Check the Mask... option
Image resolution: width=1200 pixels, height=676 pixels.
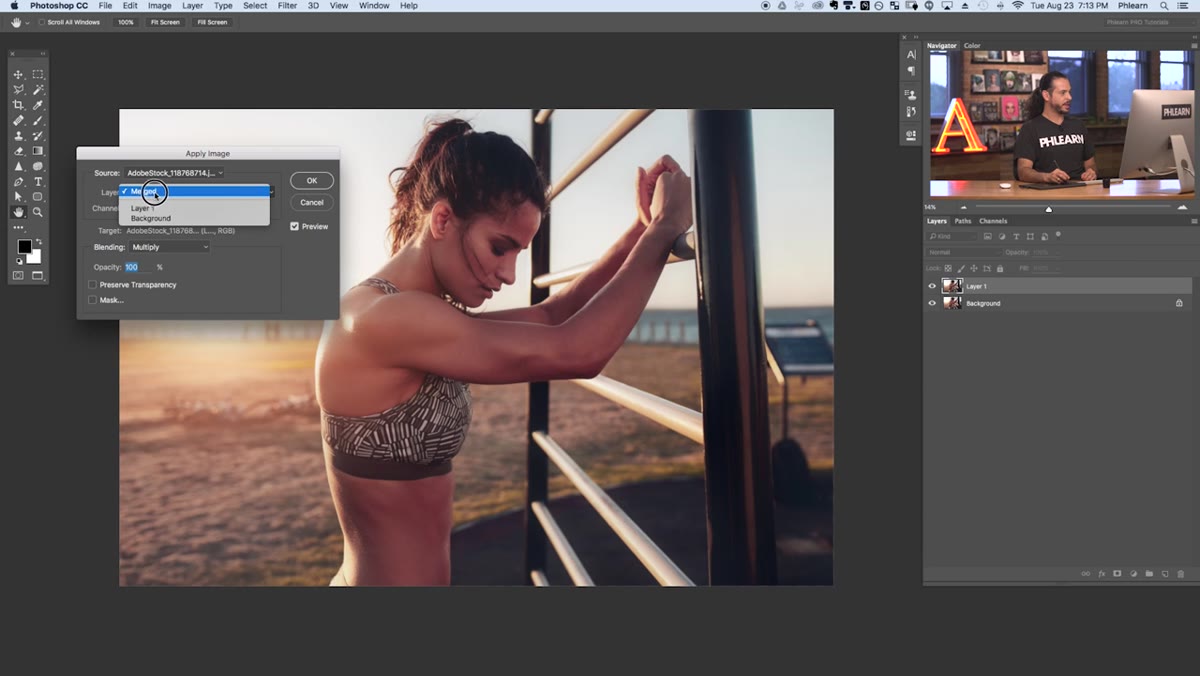[x=93, y=300]
